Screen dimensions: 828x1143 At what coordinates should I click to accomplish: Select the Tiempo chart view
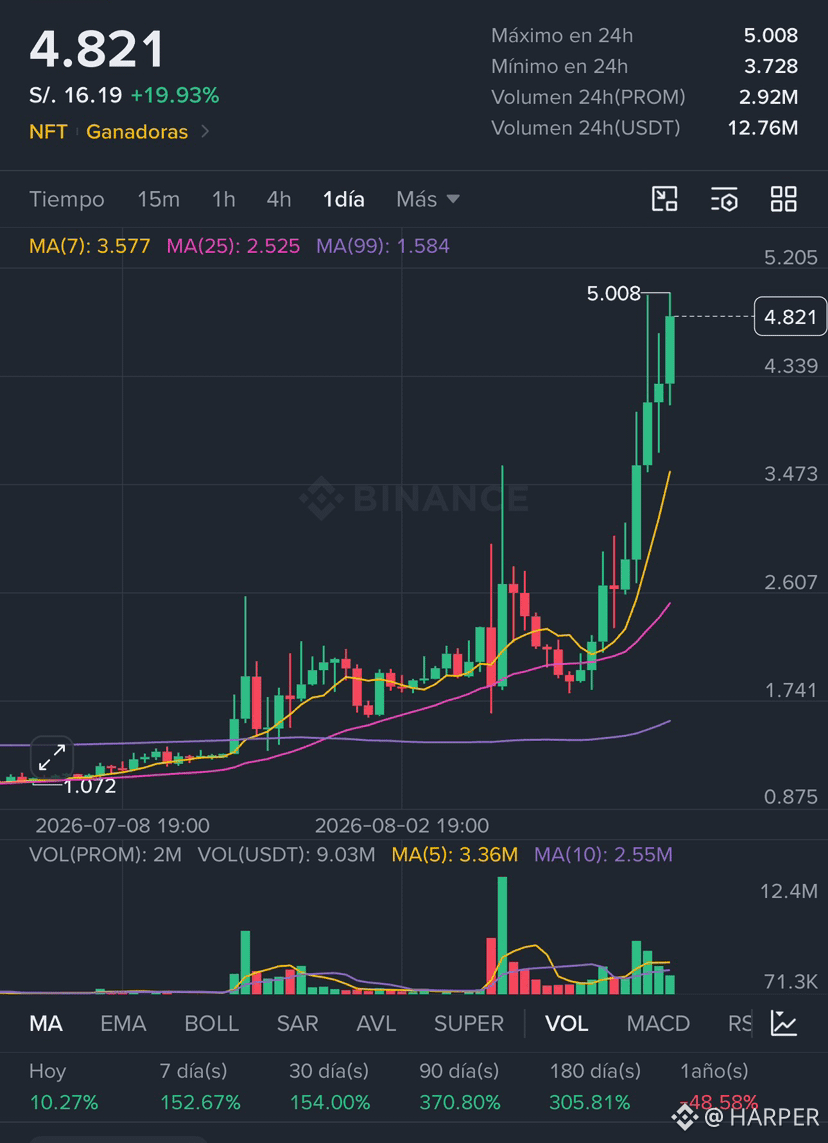click(66, 199)
